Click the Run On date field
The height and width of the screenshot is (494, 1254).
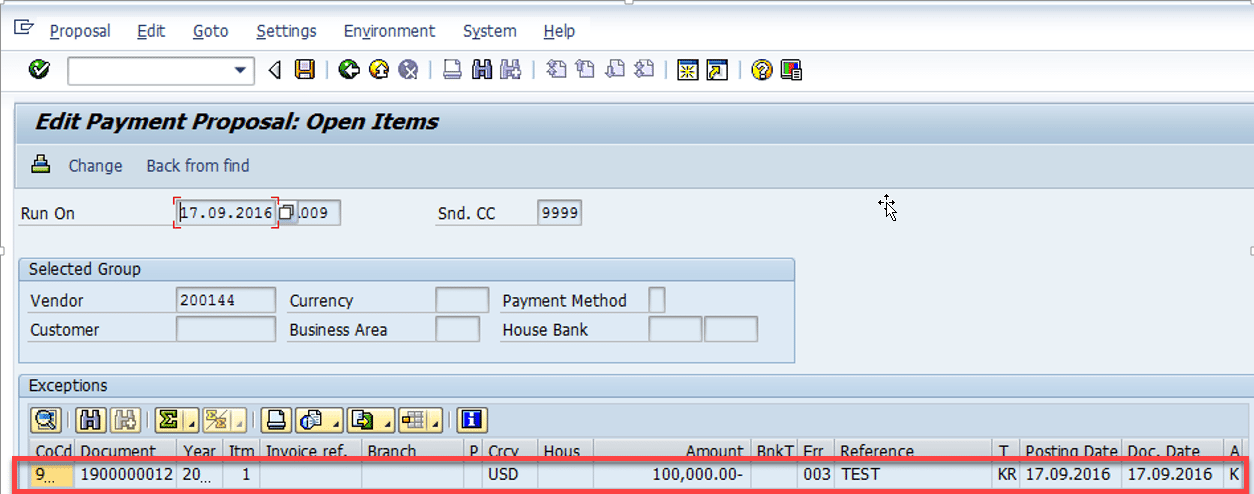tap(226, 213)
